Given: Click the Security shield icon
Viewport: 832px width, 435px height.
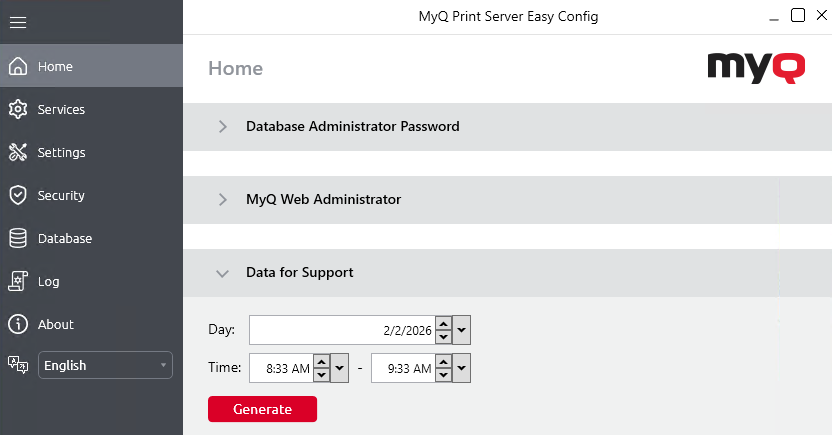Looking at the screenshot, I should (x=17, y=196).
